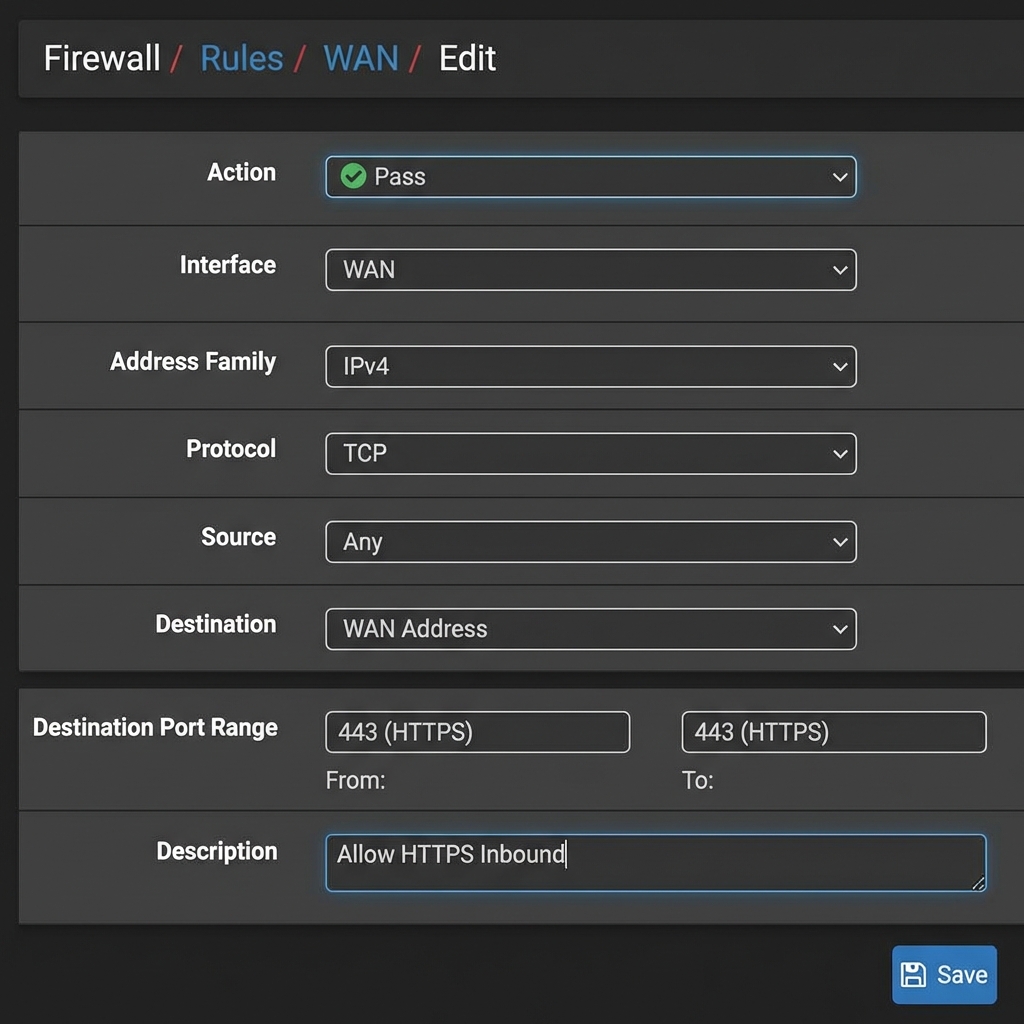Open the Action dropdown showing Pass
Image resolution: width=1024 pixels, height=1024 pixels.
tap(590, 176)
